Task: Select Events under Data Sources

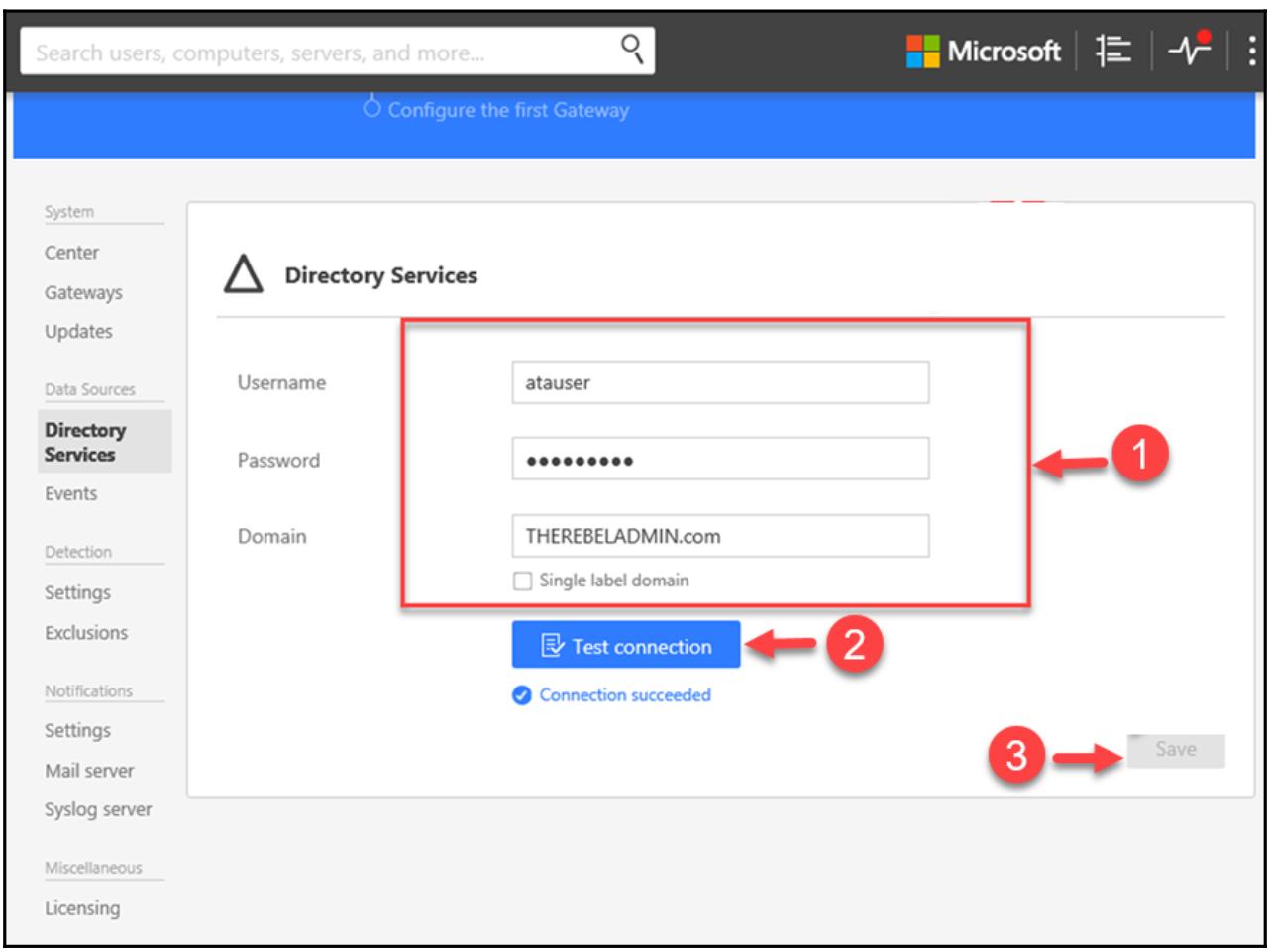Action: [x=70, y=493]
